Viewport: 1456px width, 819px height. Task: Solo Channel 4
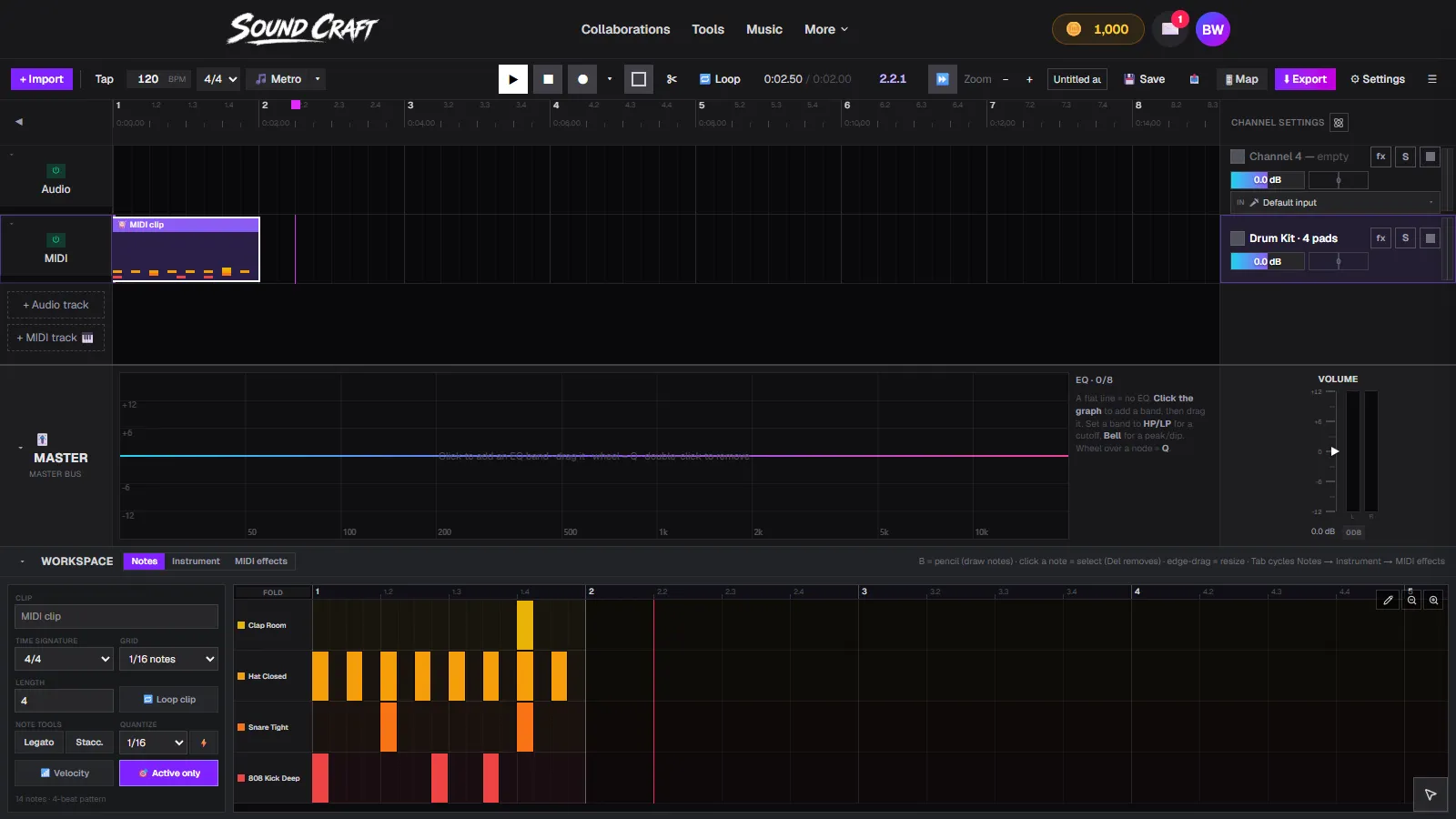coord(1405,157)
